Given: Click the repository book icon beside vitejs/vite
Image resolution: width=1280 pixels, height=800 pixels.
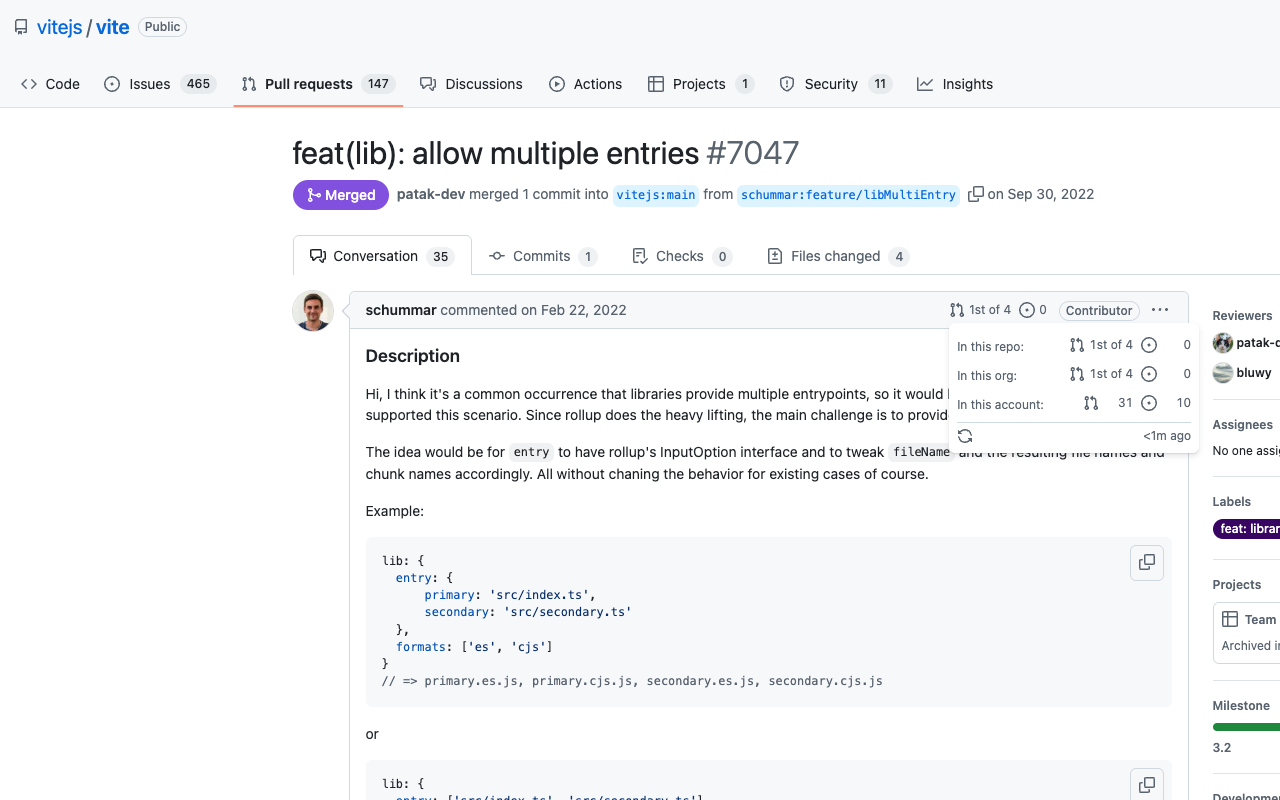Looking at the screenshot, I should point(20,26).
